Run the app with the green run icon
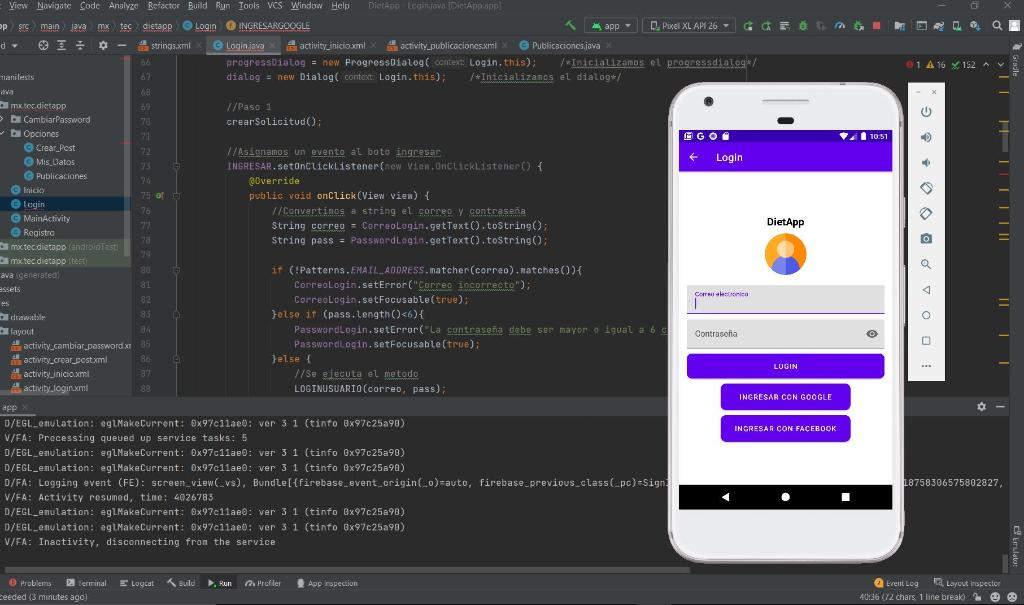Screen dimensions: 1024x605 click(748, 26)
